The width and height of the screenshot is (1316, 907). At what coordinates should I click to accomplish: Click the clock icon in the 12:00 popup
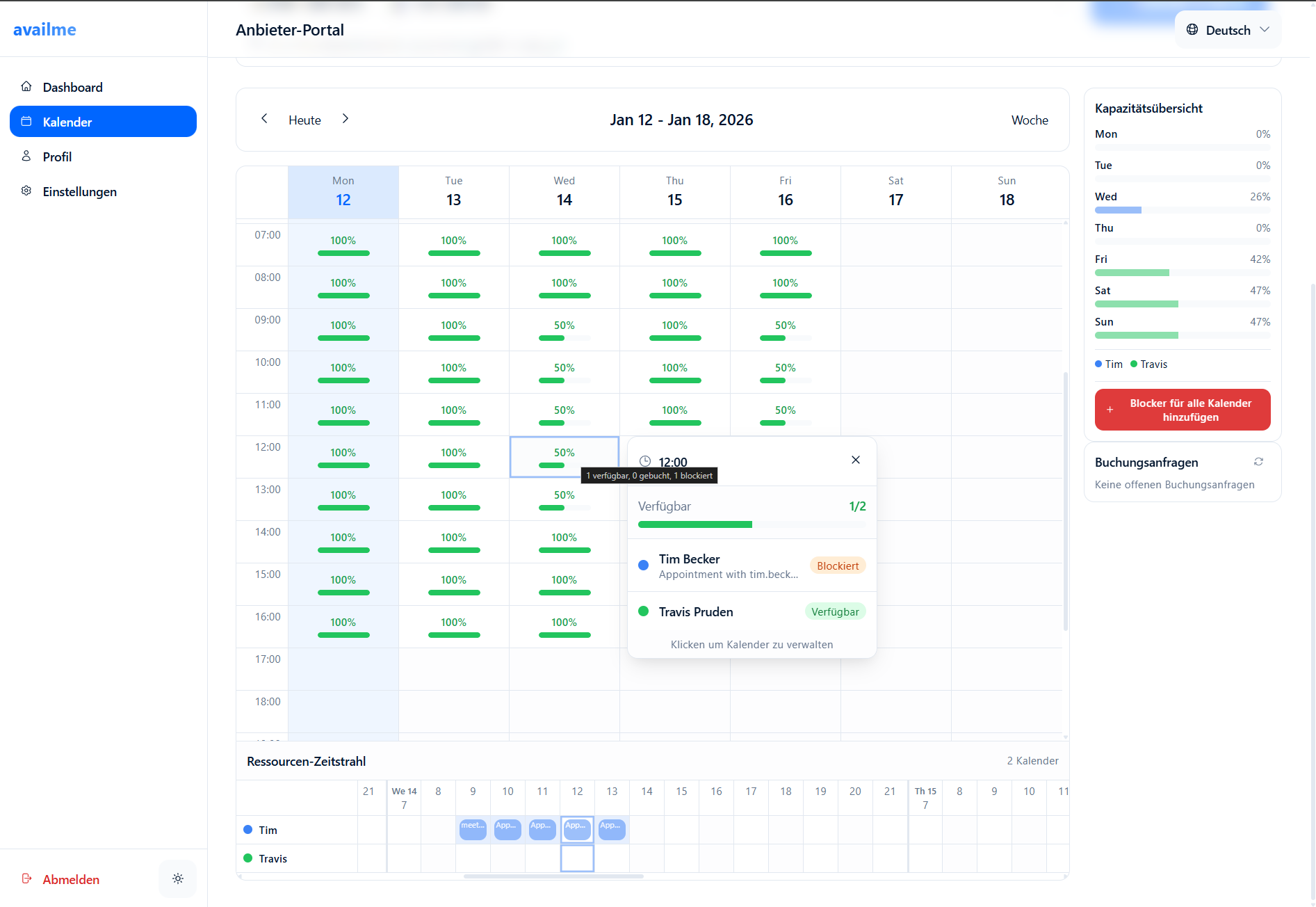click(x=645, y=461)
